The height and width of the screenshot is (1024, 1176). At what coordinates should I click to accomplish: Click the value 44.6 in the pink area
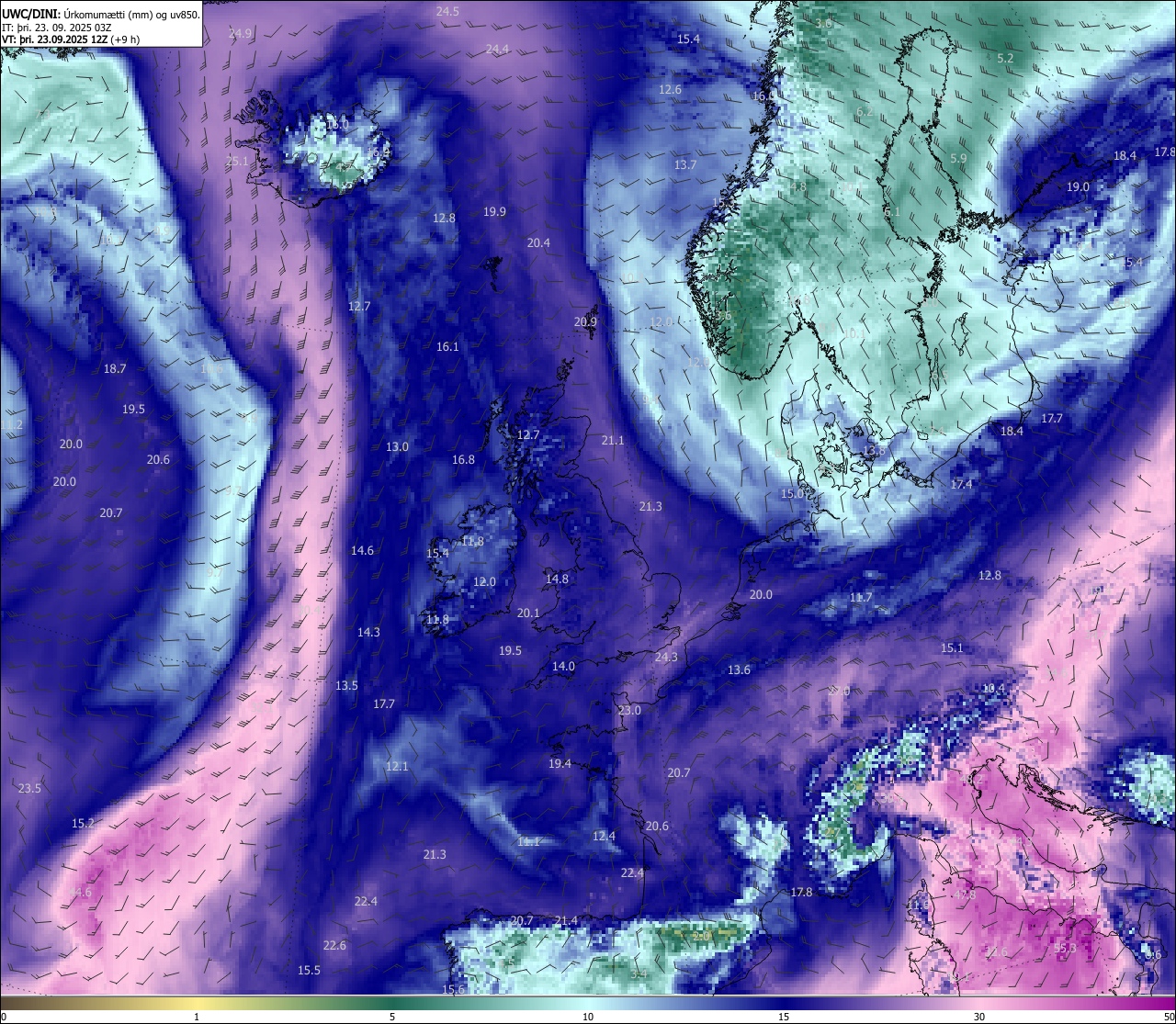coord(79,892)
